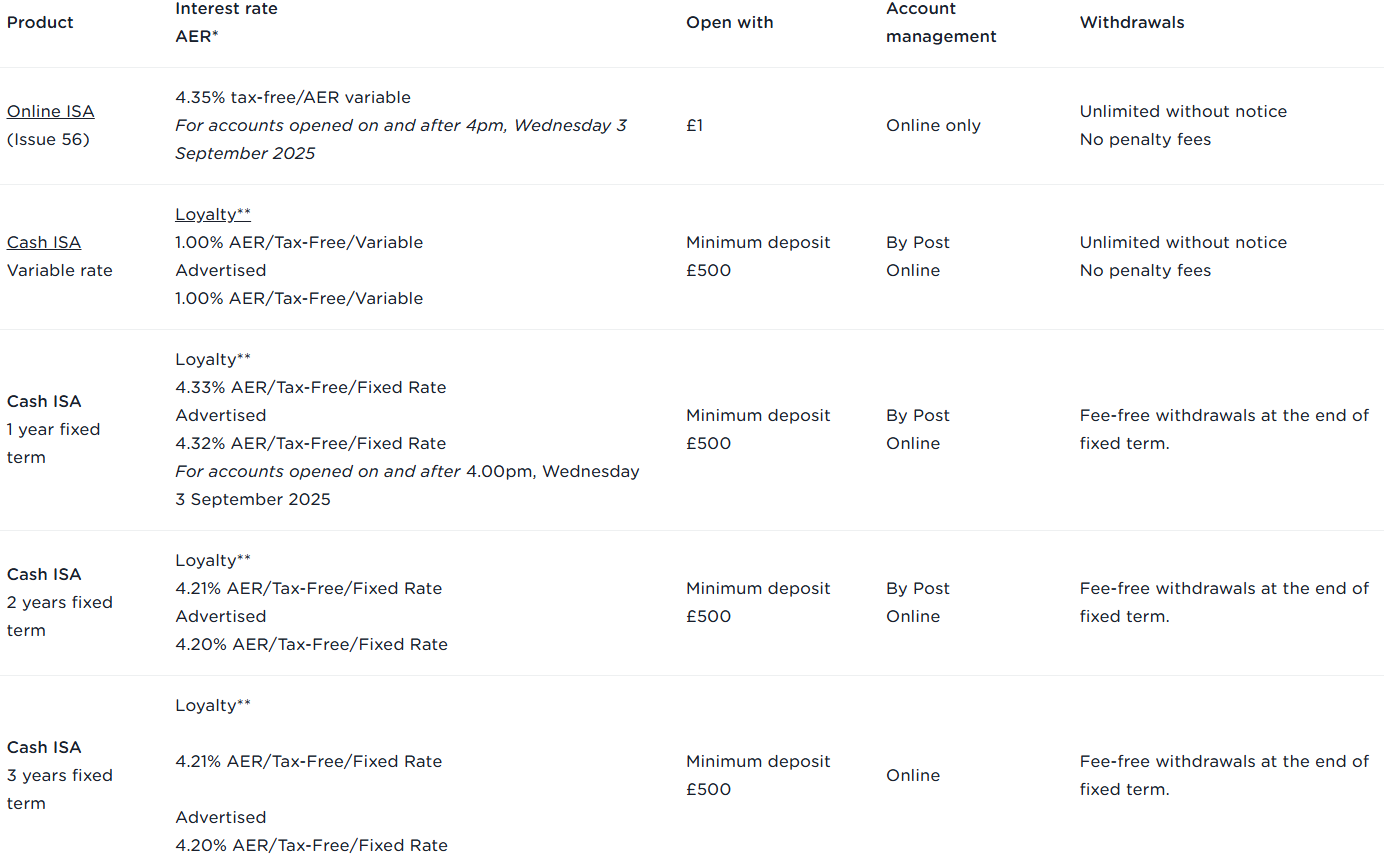Open the Online ISA product link

tap(50, 111)
